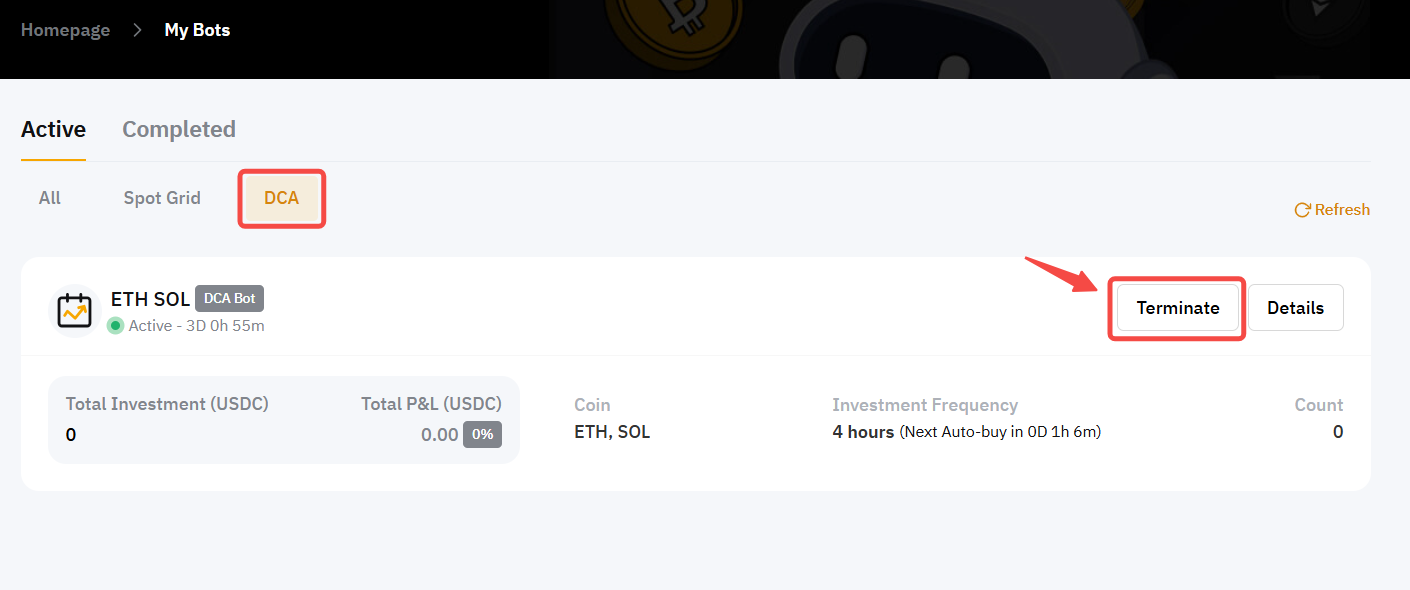The height and width of the screenshot is (590, 1410).
Task: Switch to the Completed tab
Action: click(x=179, y=129)
